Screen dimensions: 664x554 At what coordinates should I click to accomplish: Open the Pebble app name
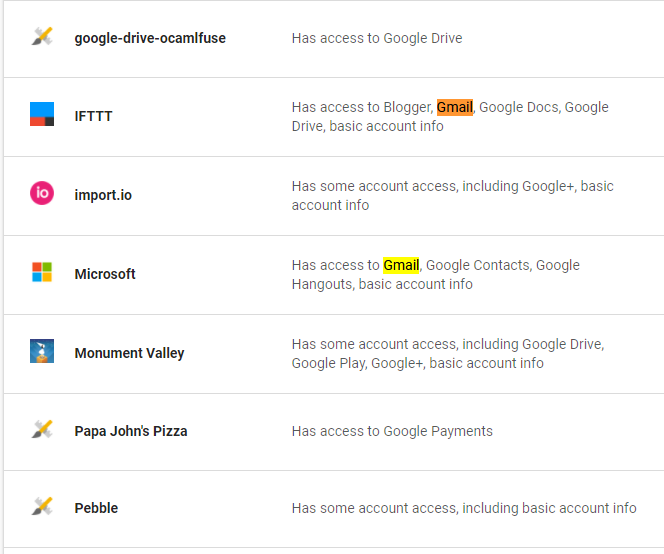(x=96, y=508)
